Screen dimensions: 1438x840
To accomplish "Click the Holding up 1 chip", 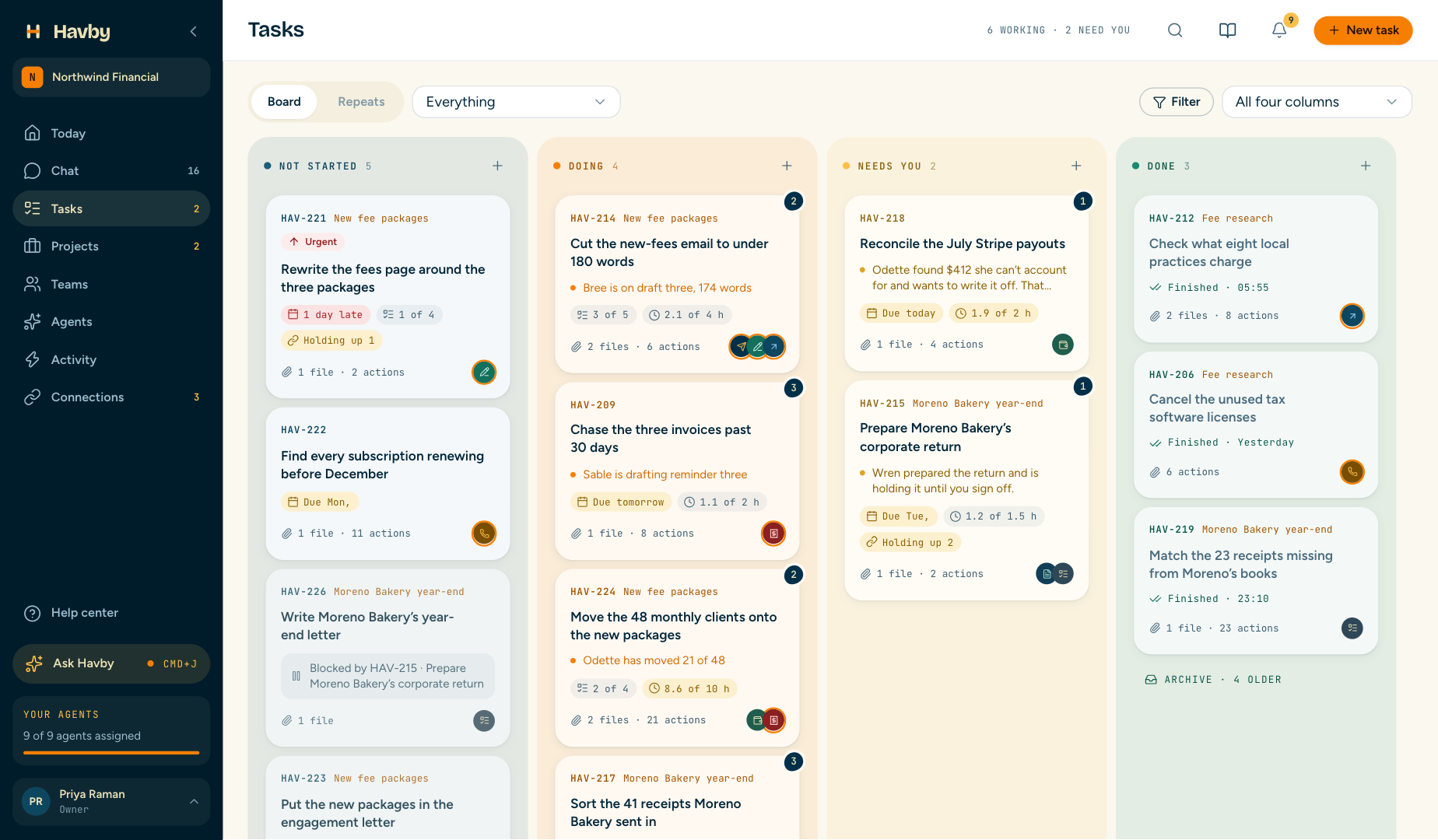I will 331,341.
